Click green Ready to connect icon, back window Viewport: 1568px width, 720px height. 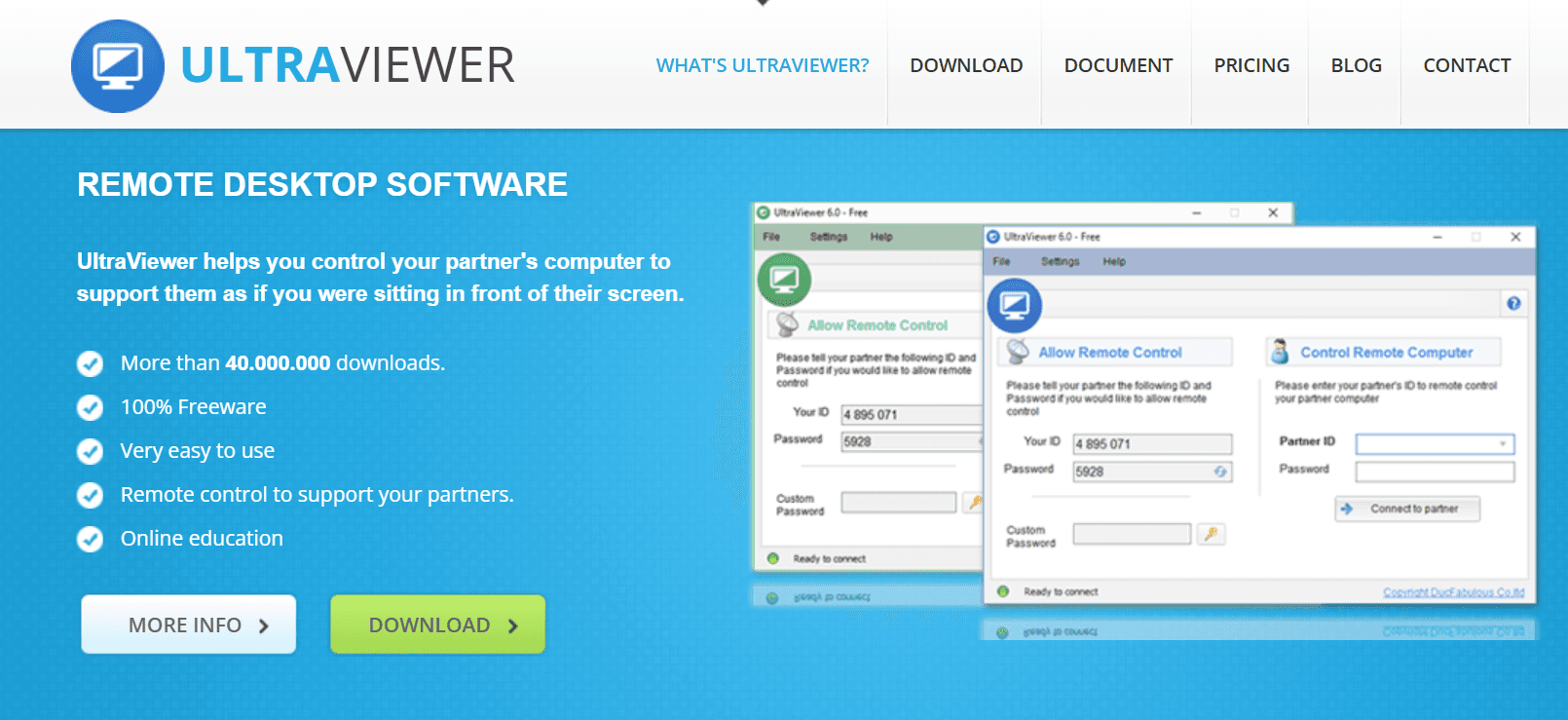(773, 558)
